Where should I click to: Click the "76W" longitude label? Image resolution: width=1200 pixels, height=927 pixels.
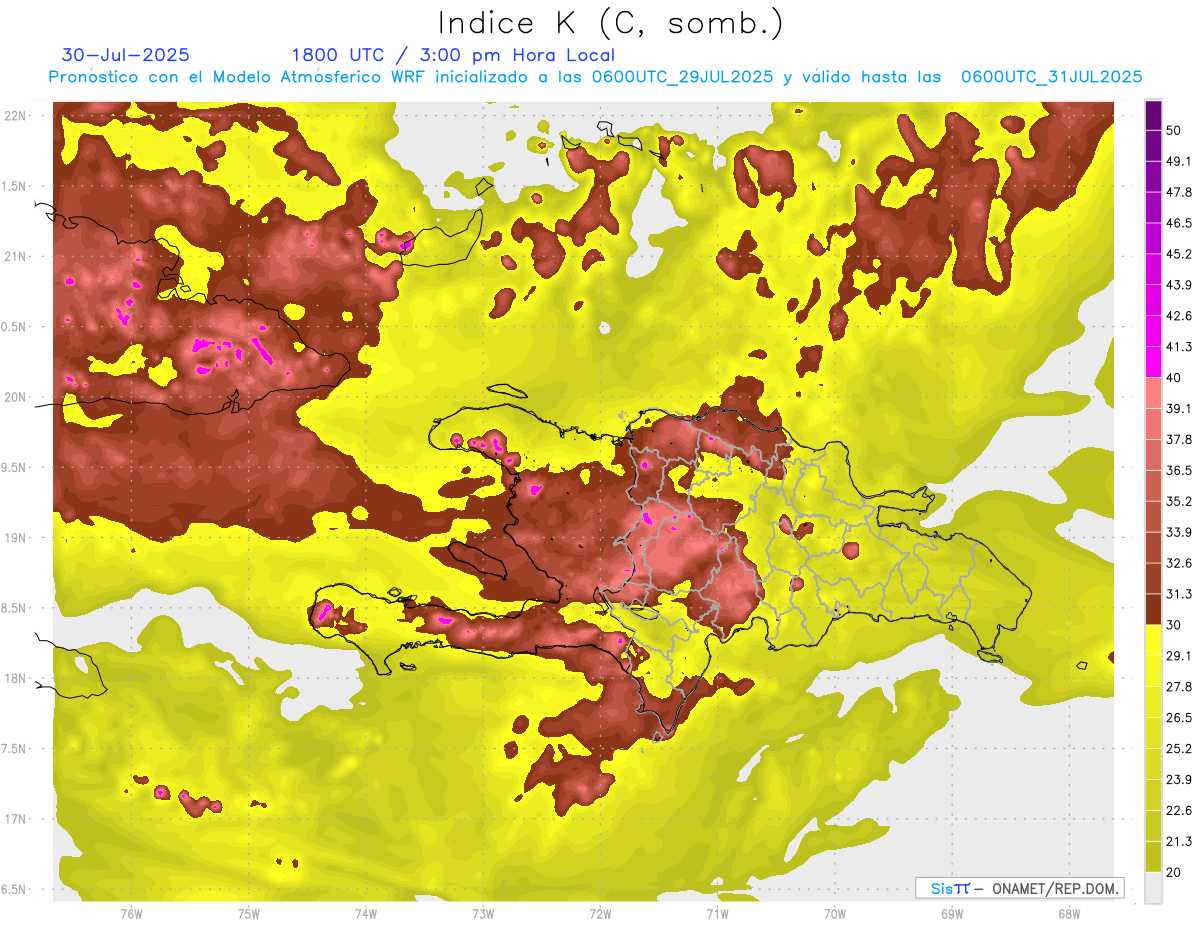[x=131, y=914]
